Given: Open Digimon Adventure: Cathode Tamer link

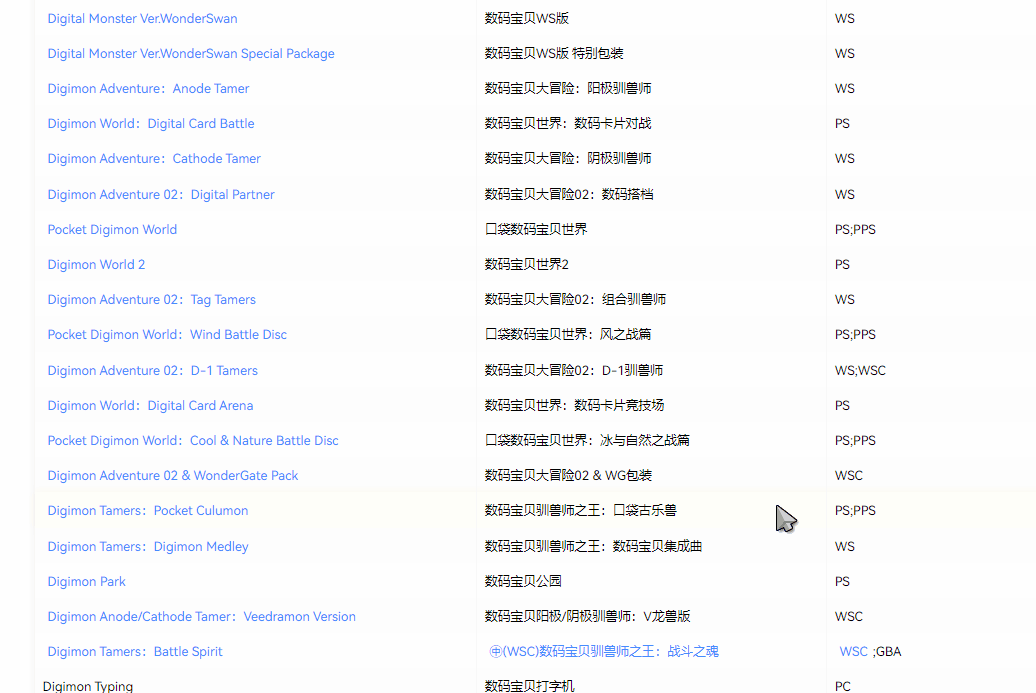Looking at the screenshot, I should point(154,159).
